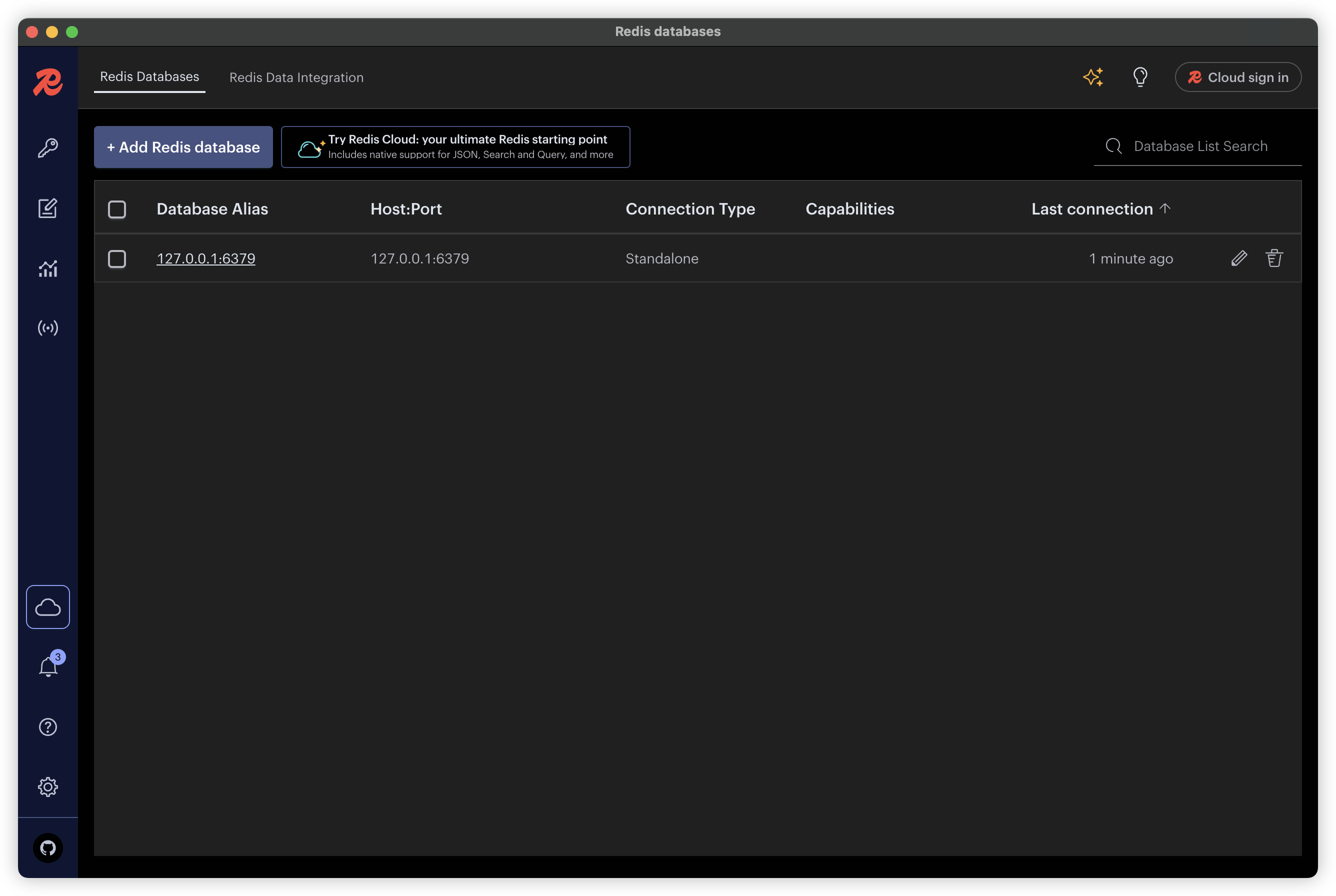
Task: Check the select-all databases checkbox
Action: tap(117, 209)
